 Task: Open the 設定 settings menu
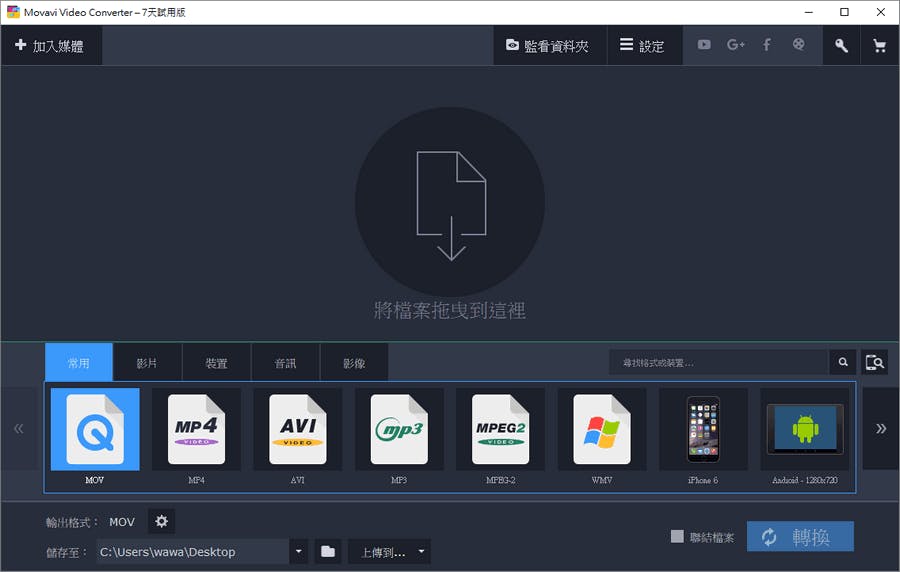pos(644,45)
